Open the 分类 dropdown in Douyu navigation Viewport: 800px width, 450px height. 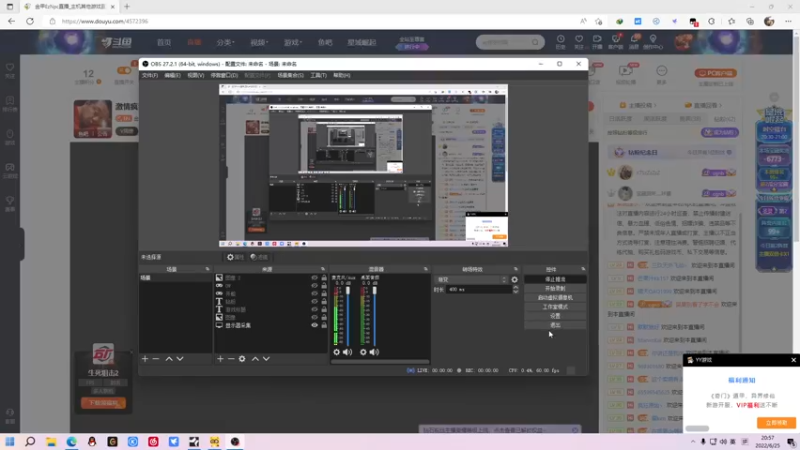225,42
